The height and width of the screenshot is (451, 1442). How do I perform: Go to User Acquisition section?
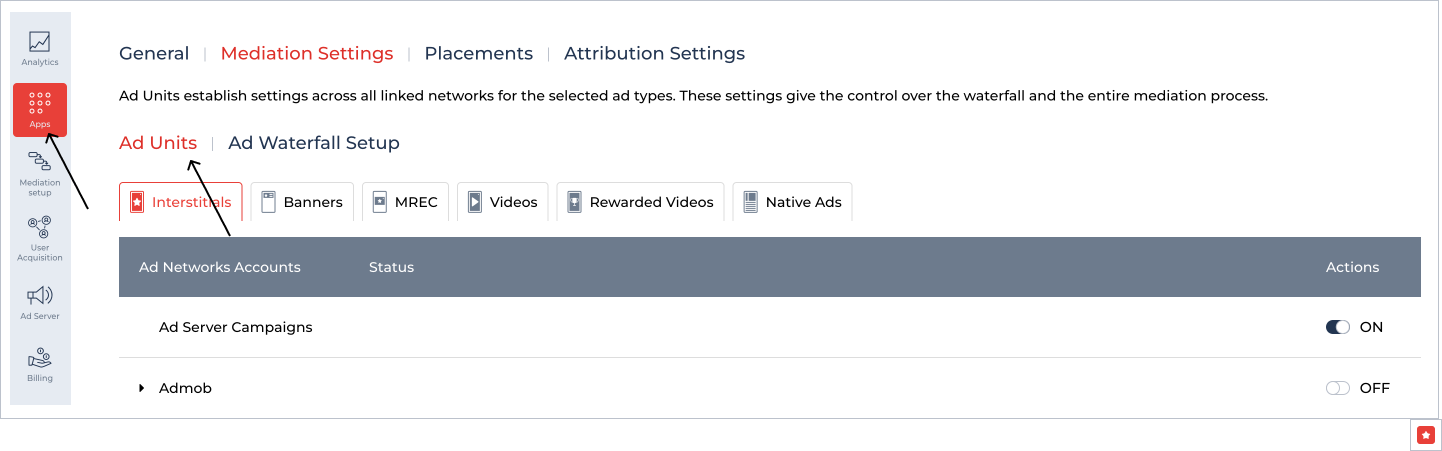tap(40, 238)
